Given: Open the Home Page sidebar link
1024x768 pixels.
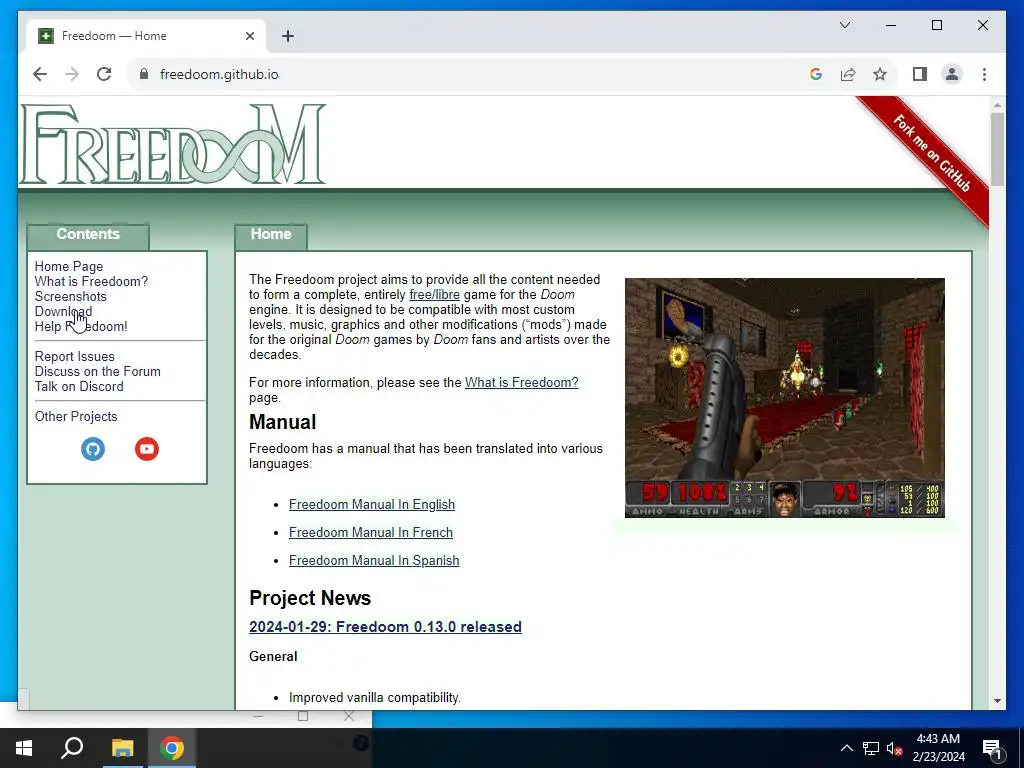Looking at the screenshot, I should 69,266.
